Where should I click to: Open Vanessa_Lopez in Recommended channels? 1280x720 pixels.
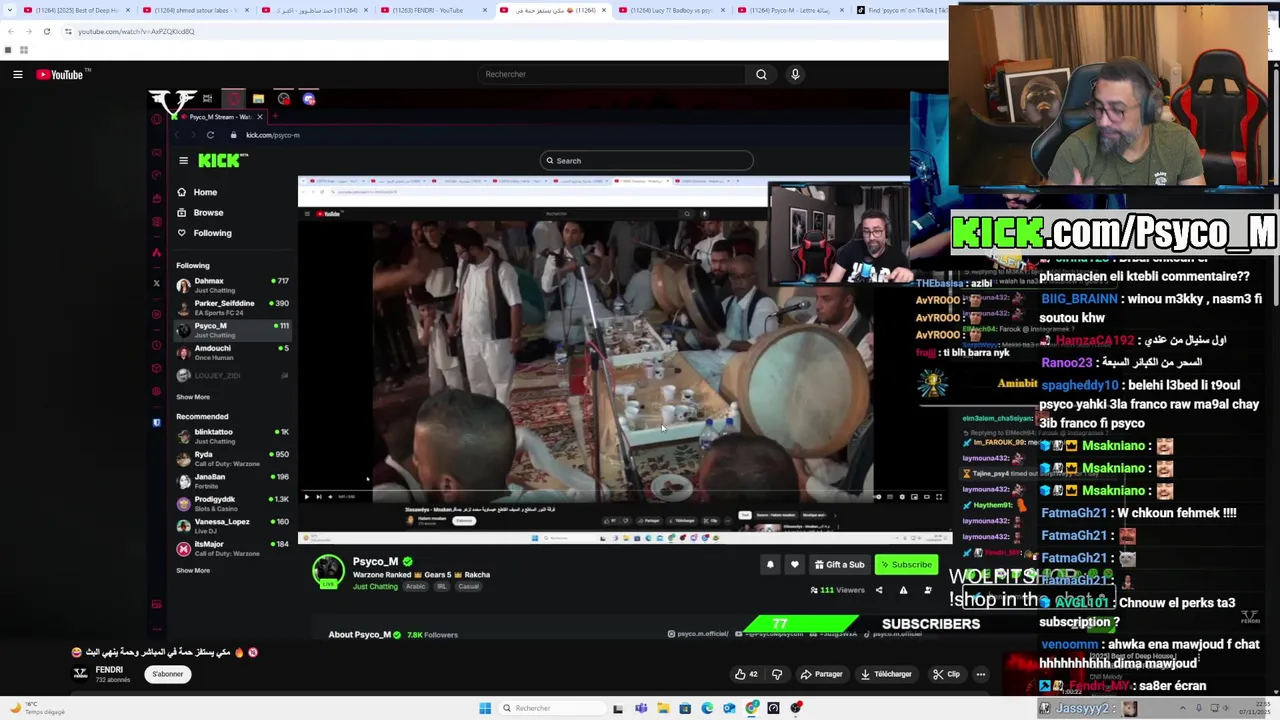232,526
